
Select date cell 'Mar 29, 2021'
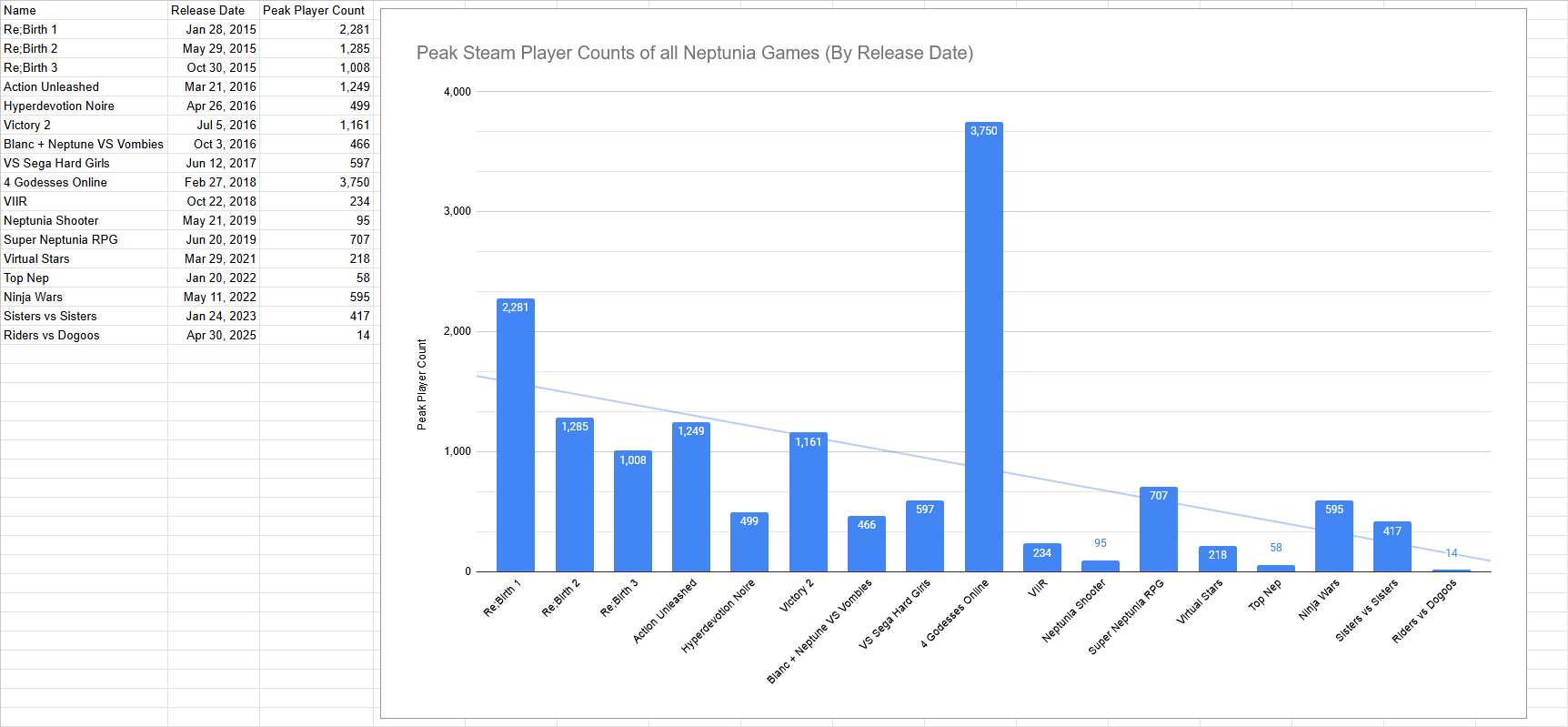[x=214, y=258]
